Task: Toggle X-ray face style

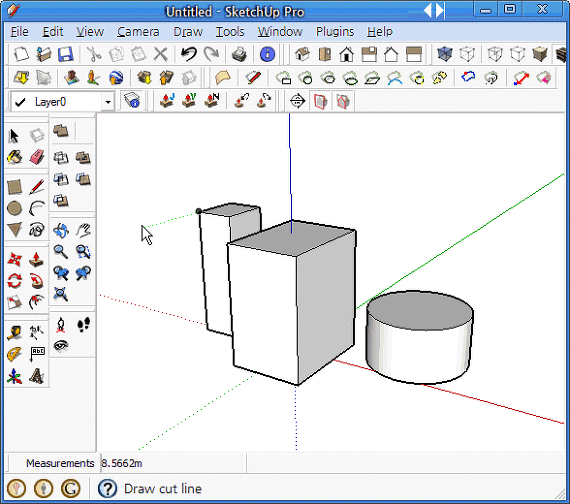Action: coord(445,54)
